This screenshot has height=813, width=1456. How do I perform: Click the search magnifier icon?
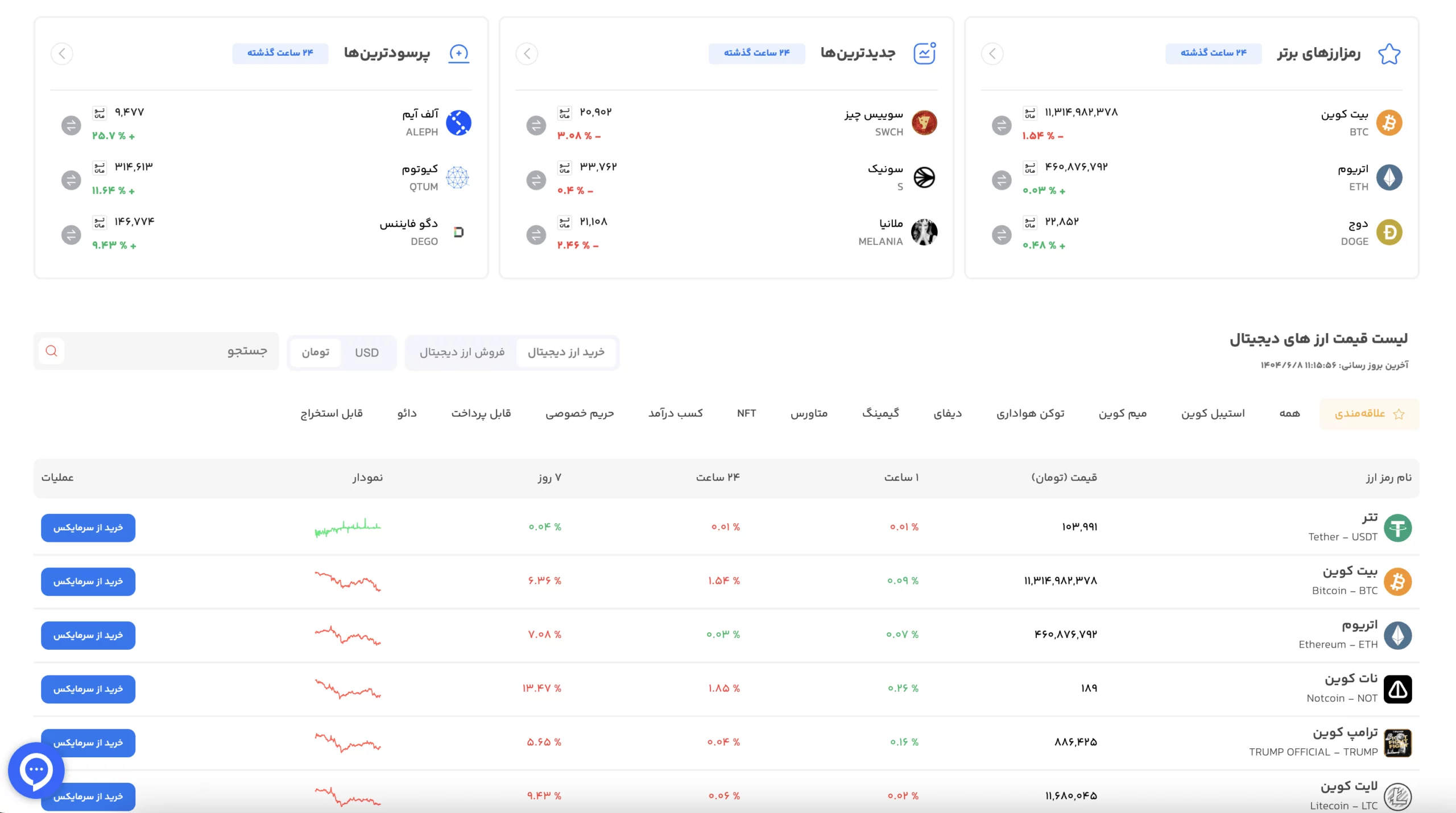coord(51,351)
